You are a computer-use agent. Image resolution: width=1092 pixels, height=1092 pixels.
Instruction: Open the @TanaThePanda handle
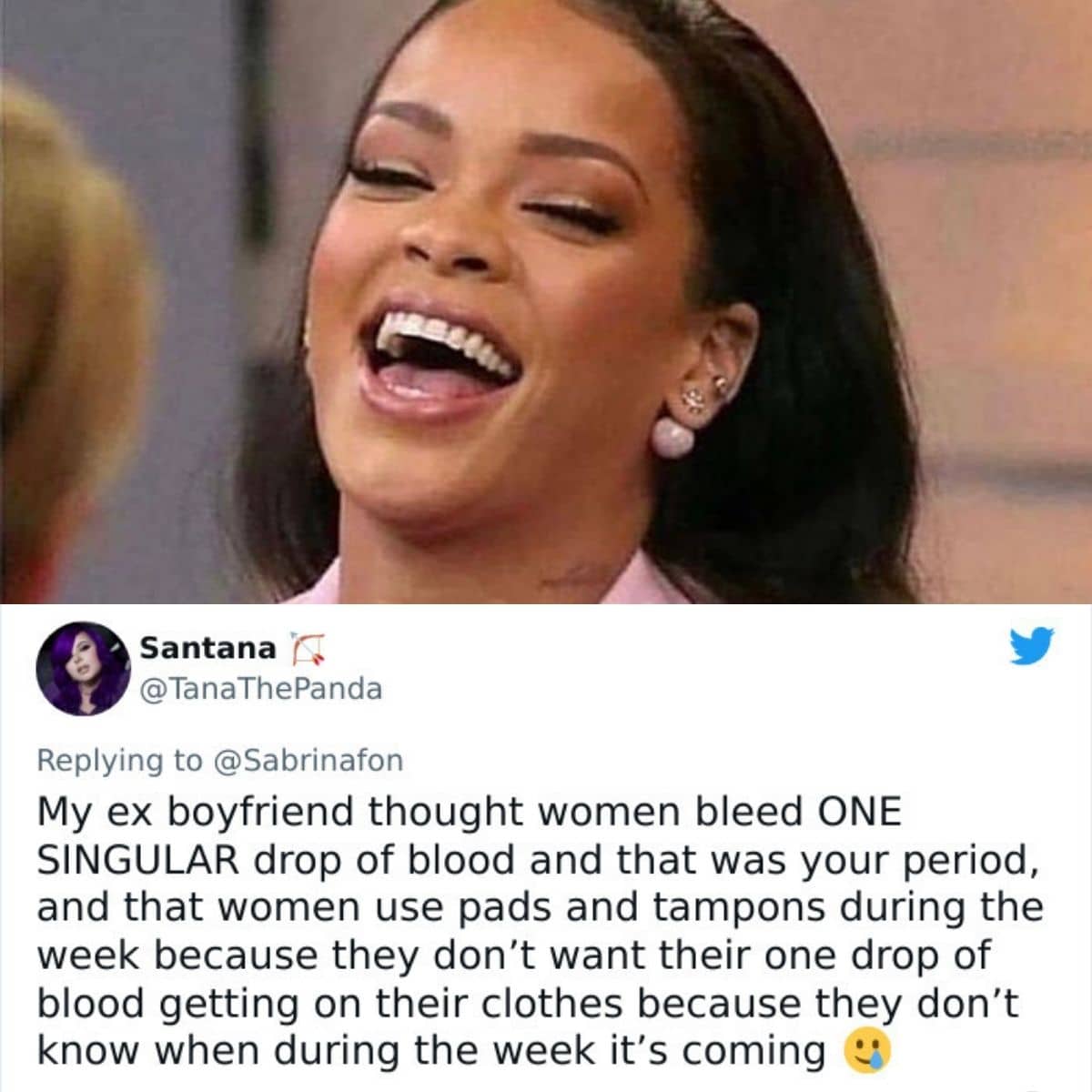click(x=260, y=689)
